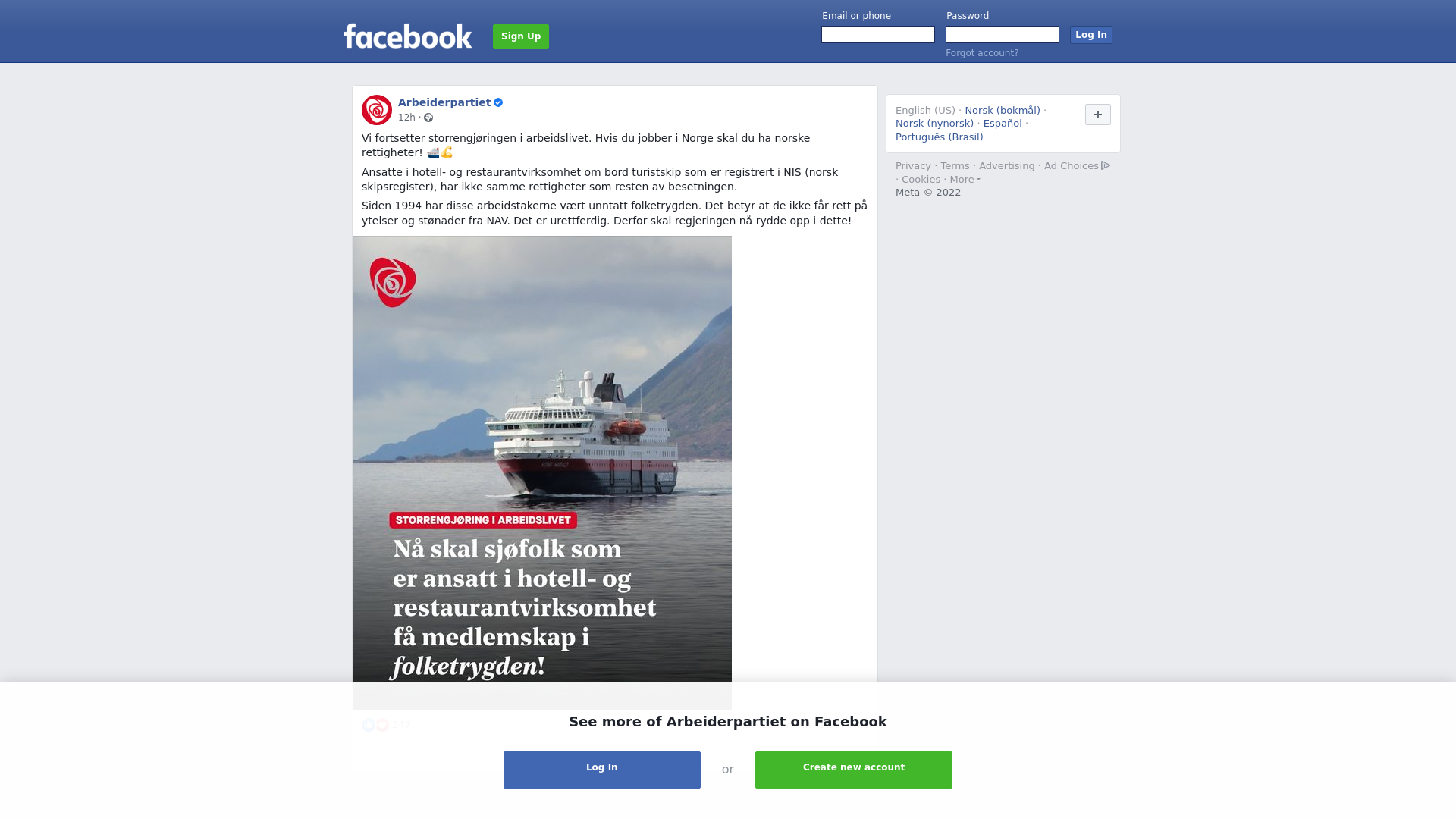Image resolution: width=1456 pixels, height=819 pixels.
Task: Select Português (Brasil) language
Action: (x=939, y=137)
